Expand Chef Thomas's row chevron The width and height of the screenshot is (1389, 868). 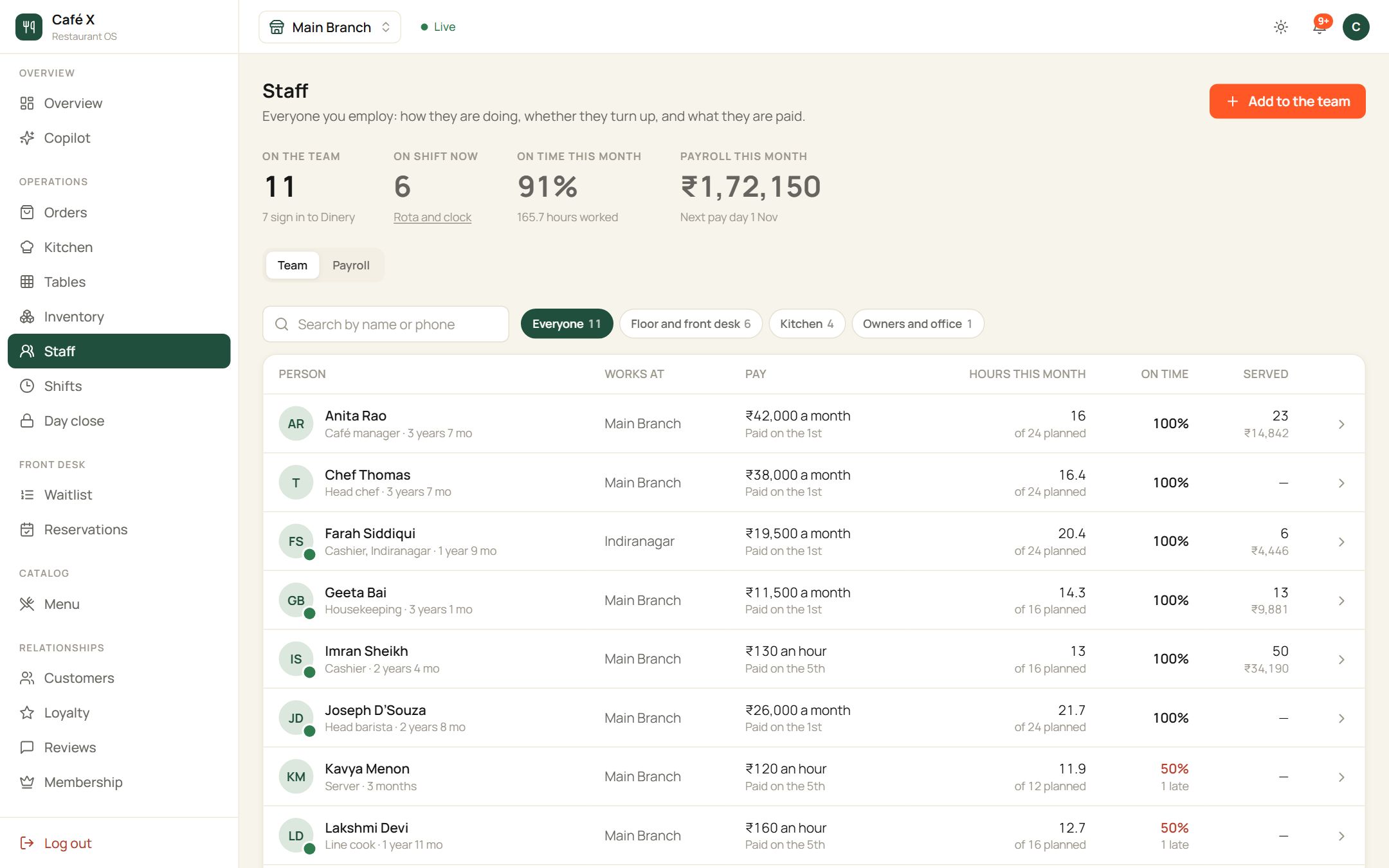click(x=1341, y=483)
